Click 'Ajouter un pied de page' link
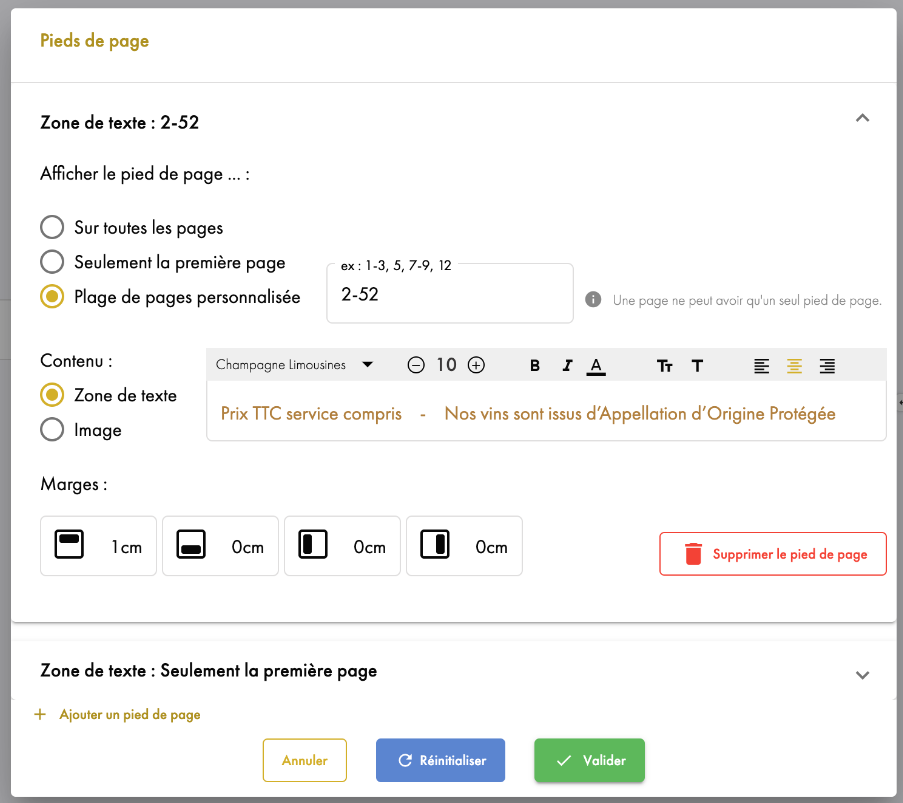 coord(130,715)
